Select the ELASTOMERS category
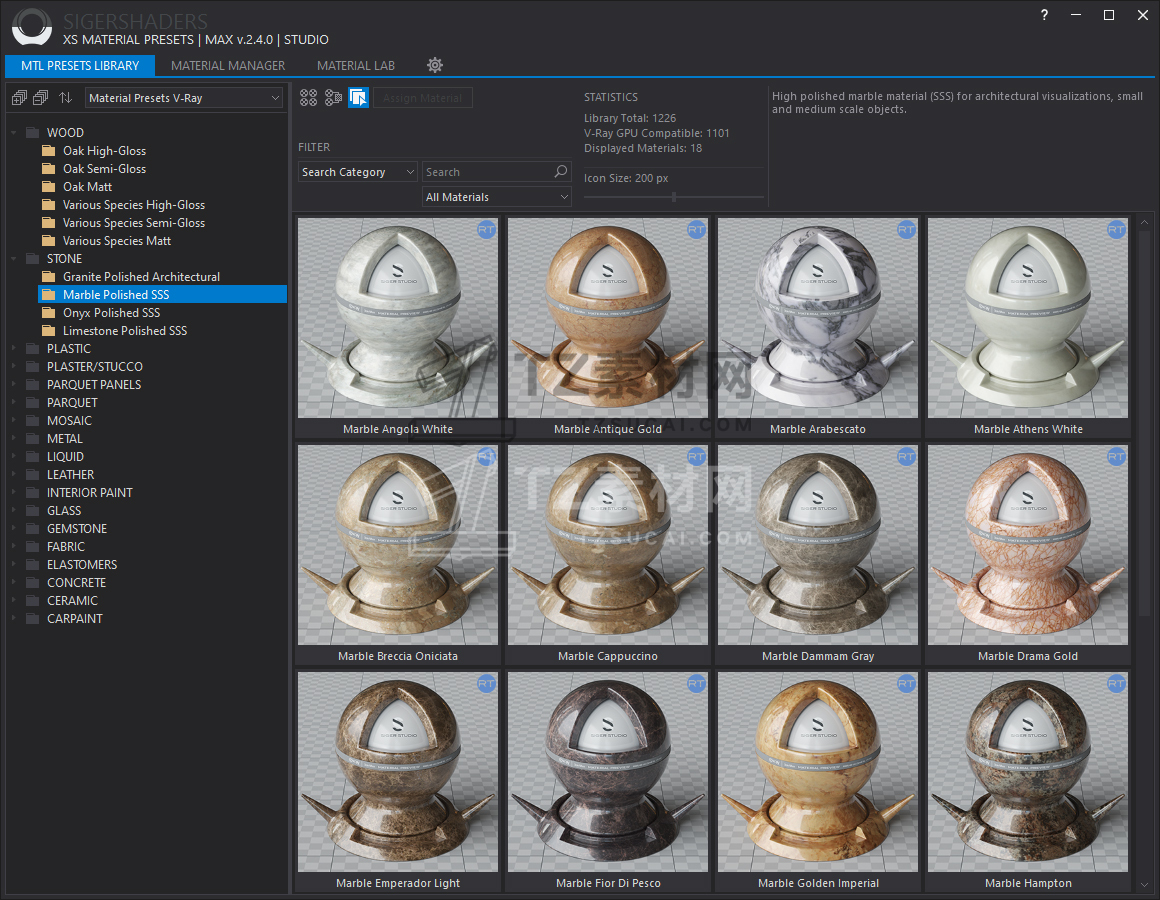 (82, 565)
